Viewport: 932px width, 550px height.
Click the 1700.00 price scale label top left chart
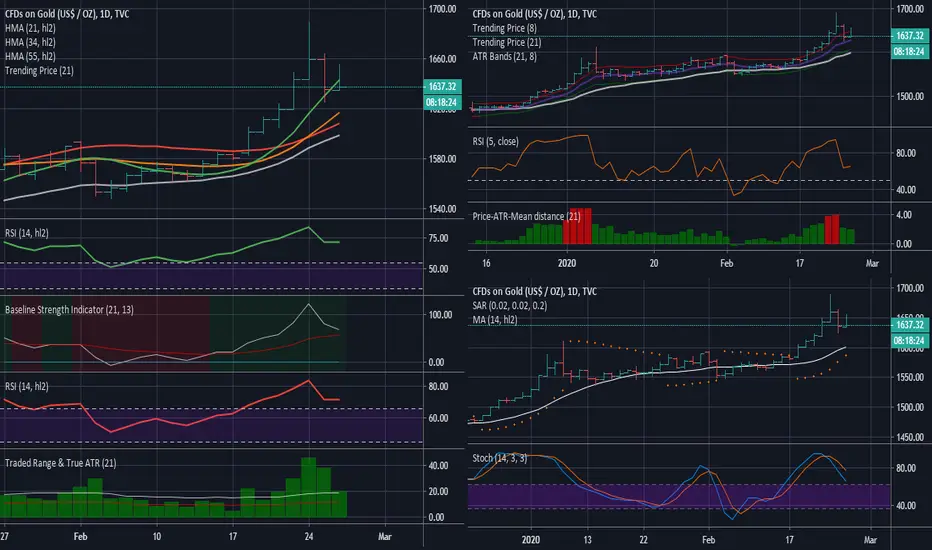click(442, 9)
